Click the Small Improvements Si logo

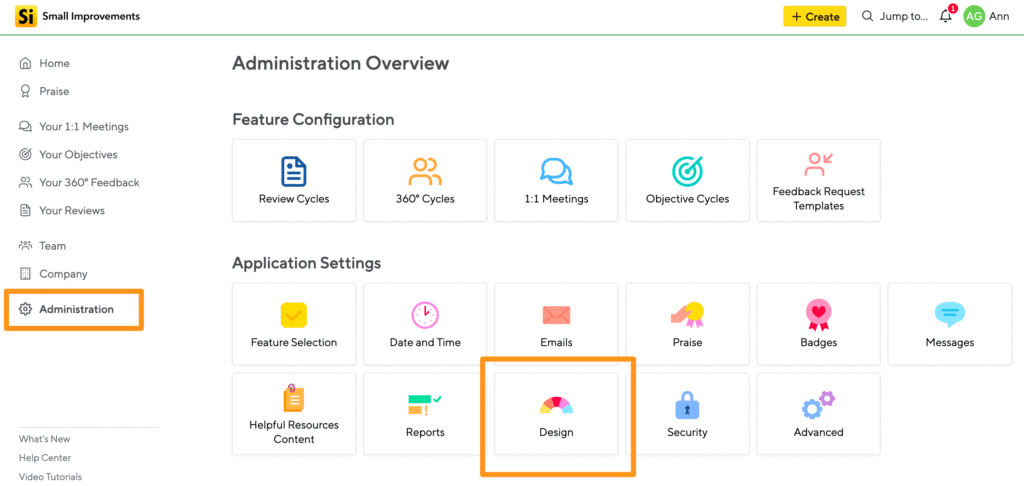pos(26,16)
